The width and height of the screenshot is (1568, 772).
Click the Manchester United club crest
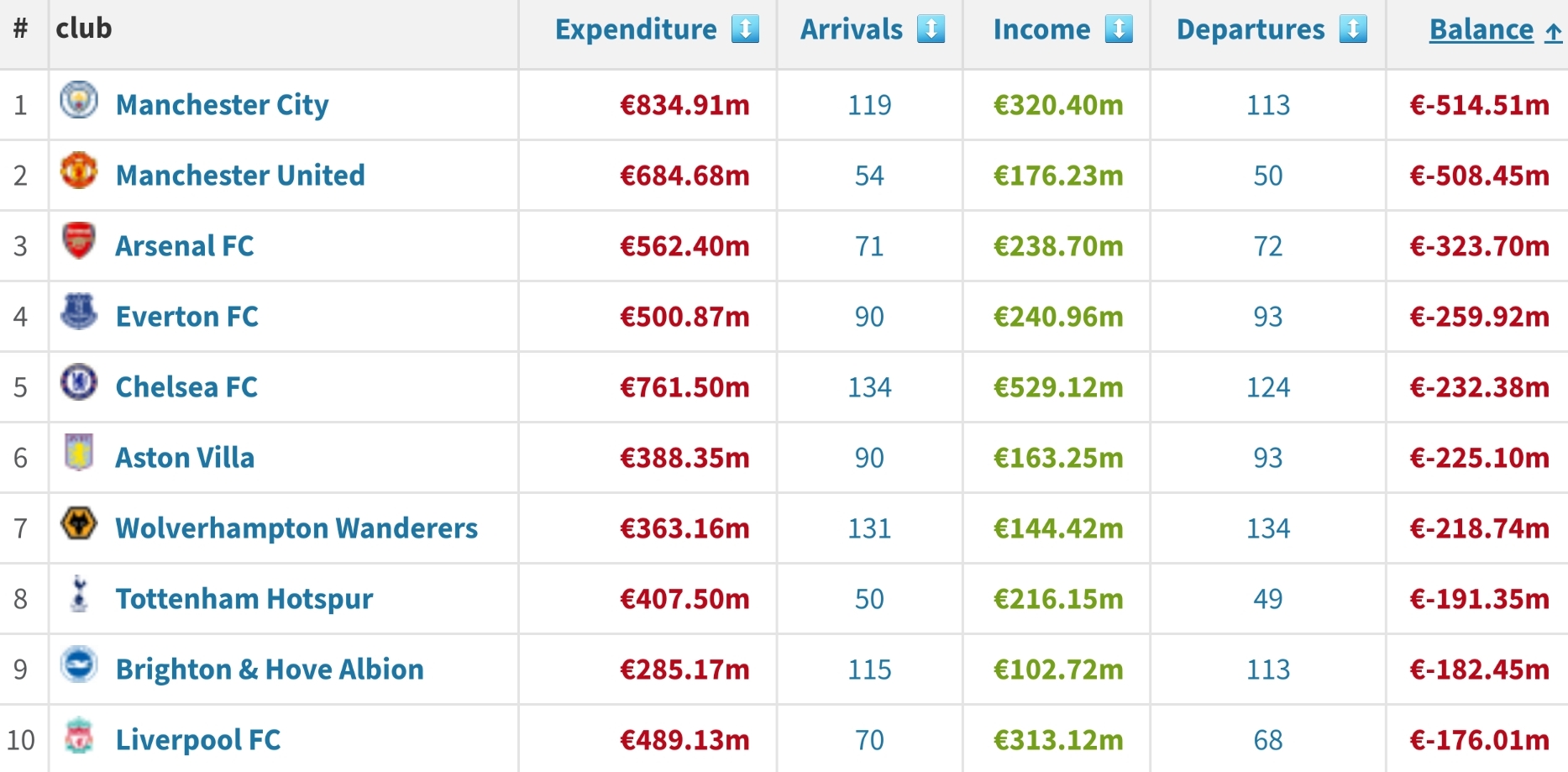pos(79,171)
